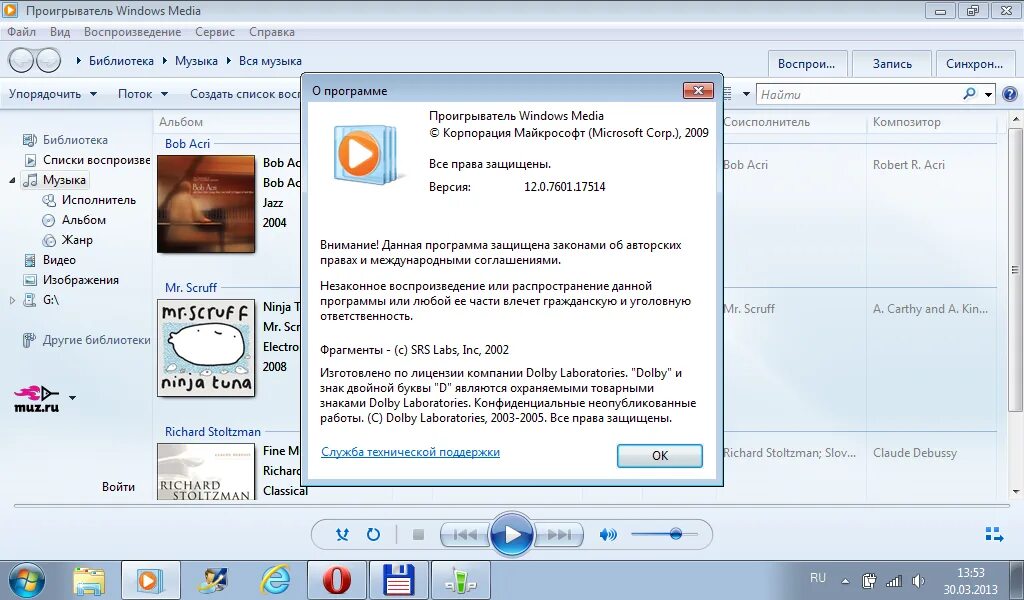The image size is (1024, 600).
Task: Mute the player volume
Action: pos(607,535)
